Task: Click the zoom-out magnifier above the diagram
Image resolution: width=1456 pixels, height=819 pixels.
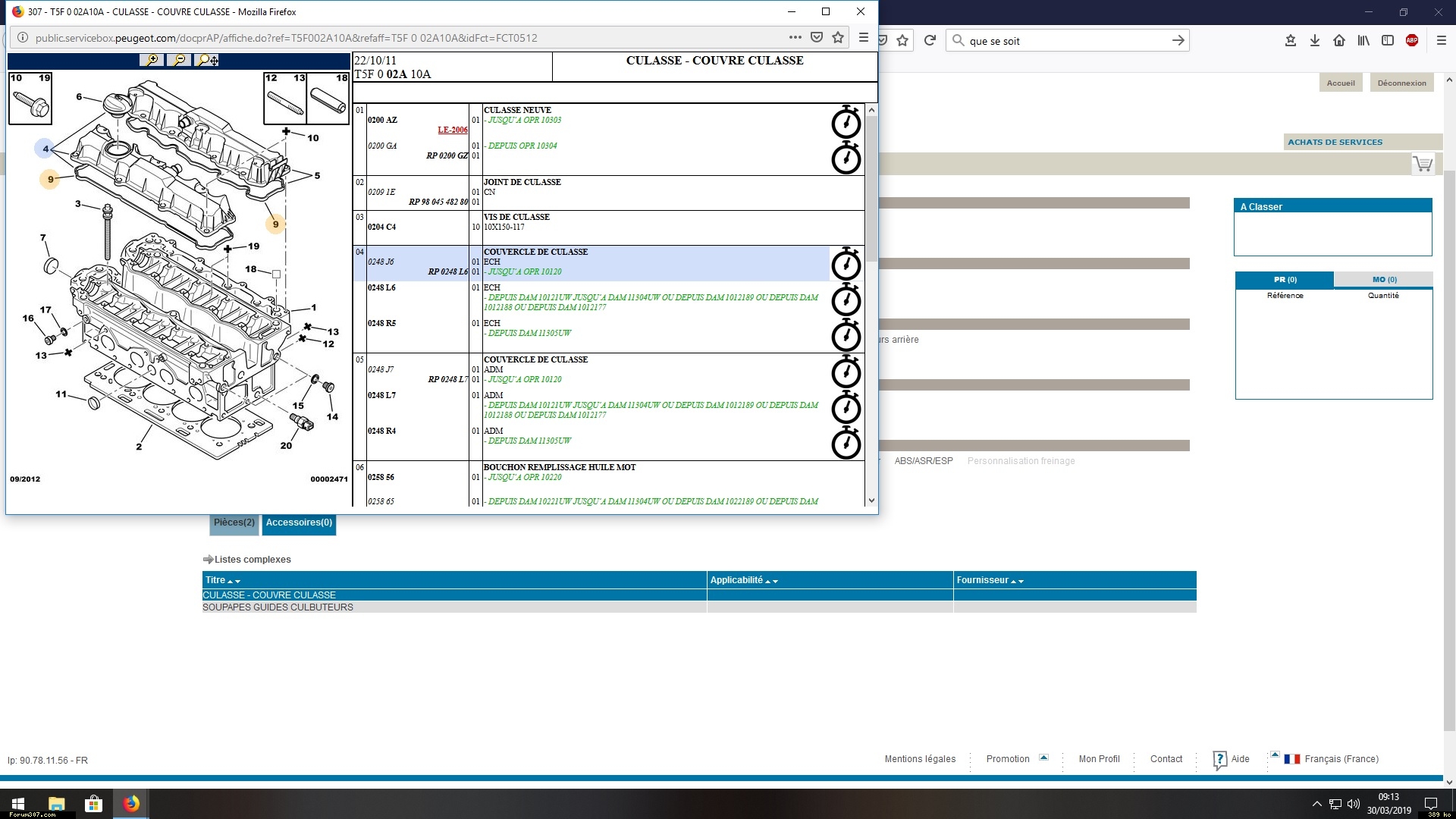Action: click(x=179, y=60)
